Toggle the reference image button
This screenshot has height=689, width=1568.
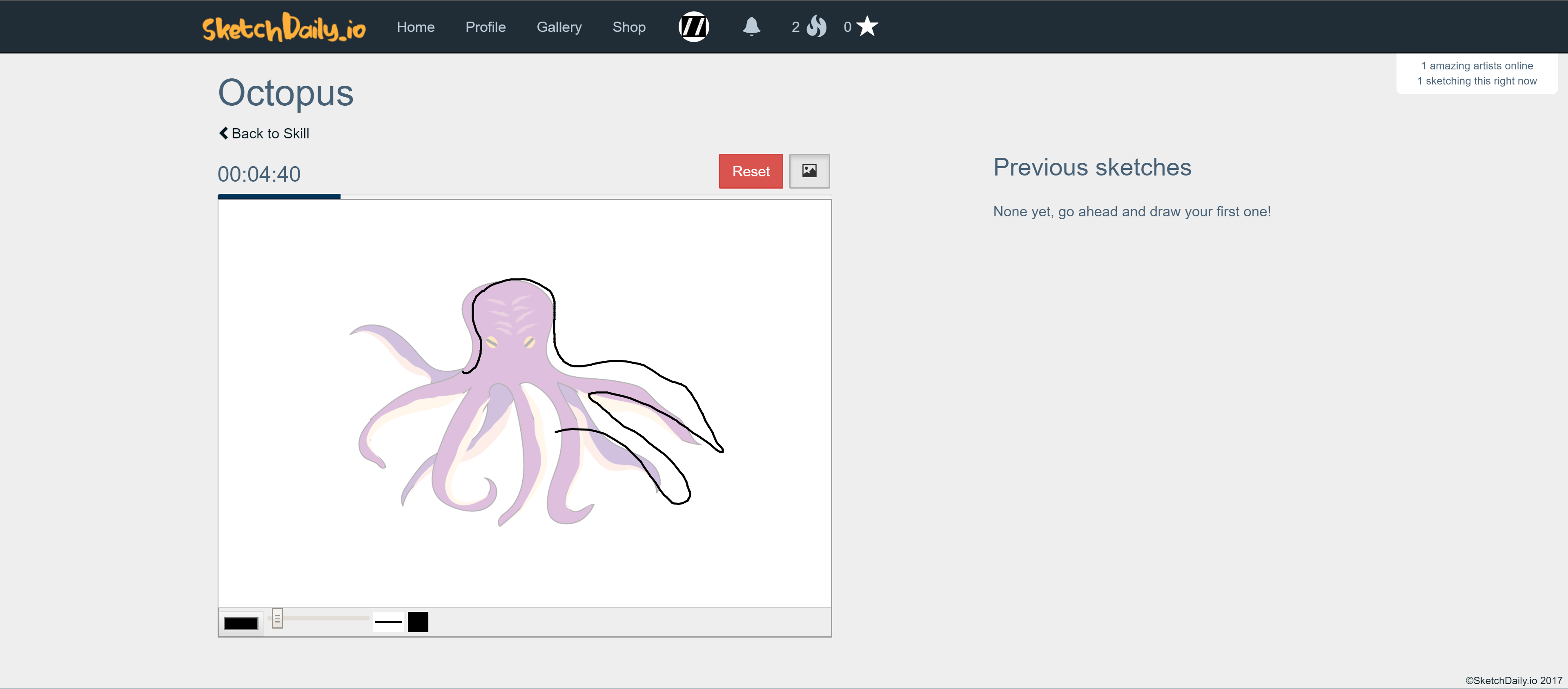pyautogui.click(x=809, y=171)
